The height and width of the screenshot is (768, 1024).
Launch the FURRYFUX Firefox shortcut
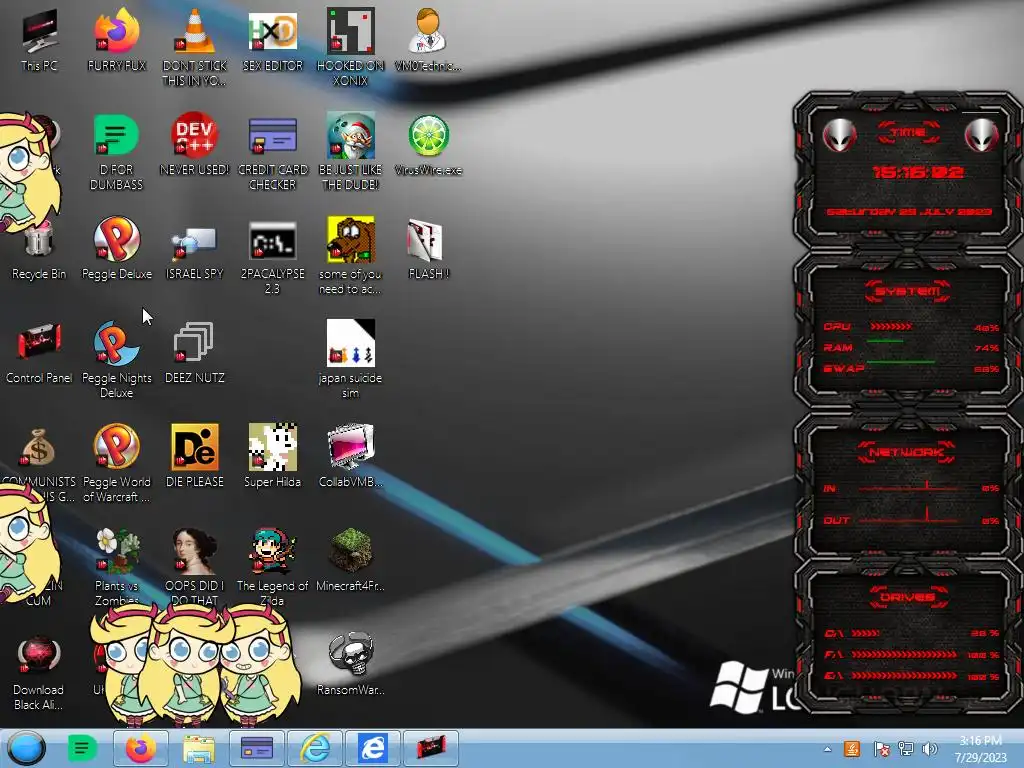coord(116,40)
